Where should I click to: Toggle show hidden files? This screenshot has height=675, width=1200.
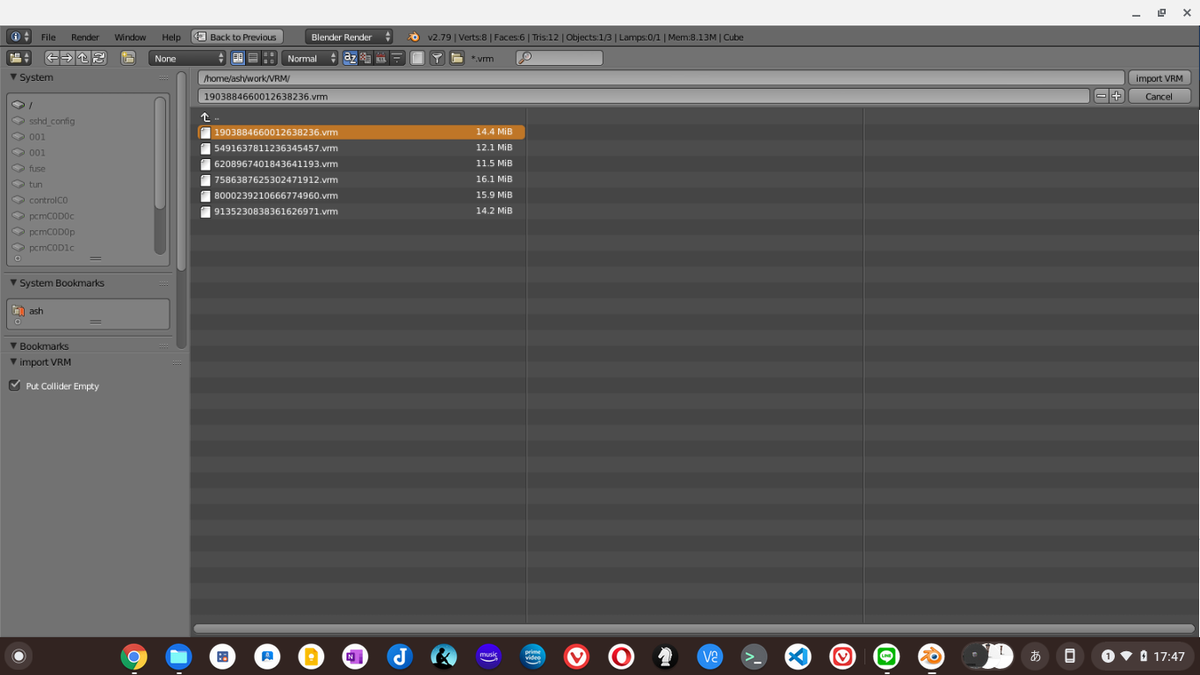click(x=418, y=58)
